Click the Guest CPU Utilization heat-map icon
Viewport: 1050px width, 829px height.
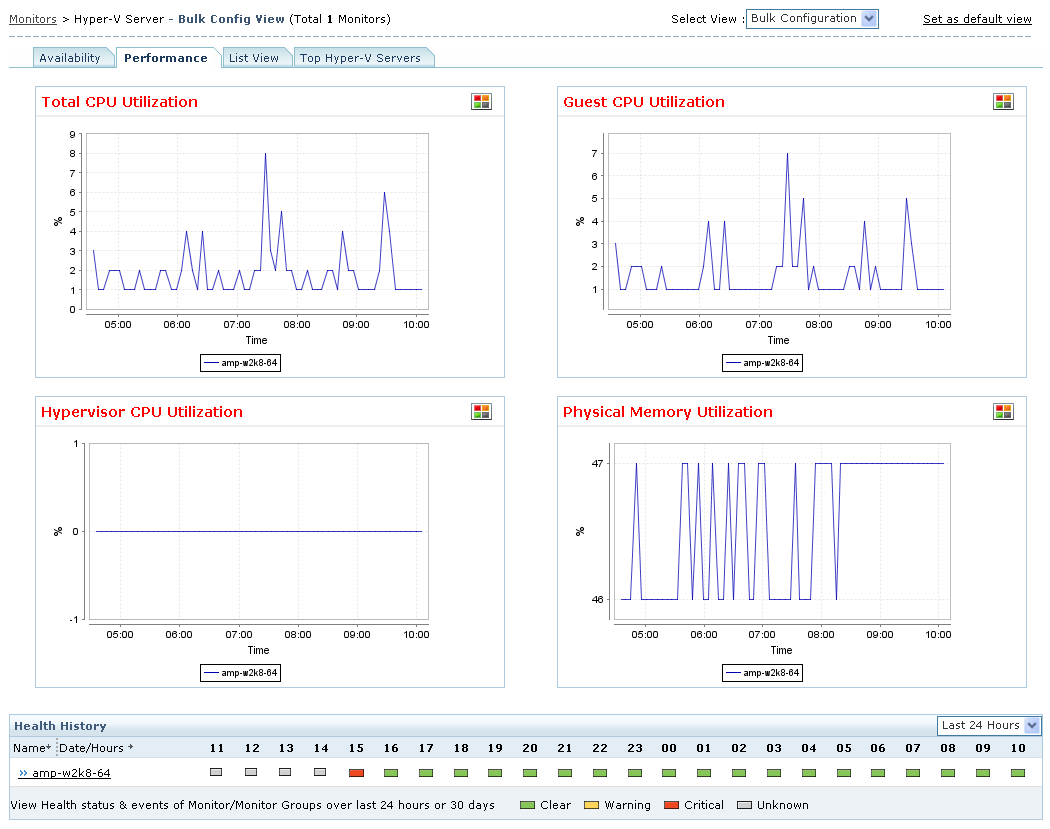pos(1003,102)
